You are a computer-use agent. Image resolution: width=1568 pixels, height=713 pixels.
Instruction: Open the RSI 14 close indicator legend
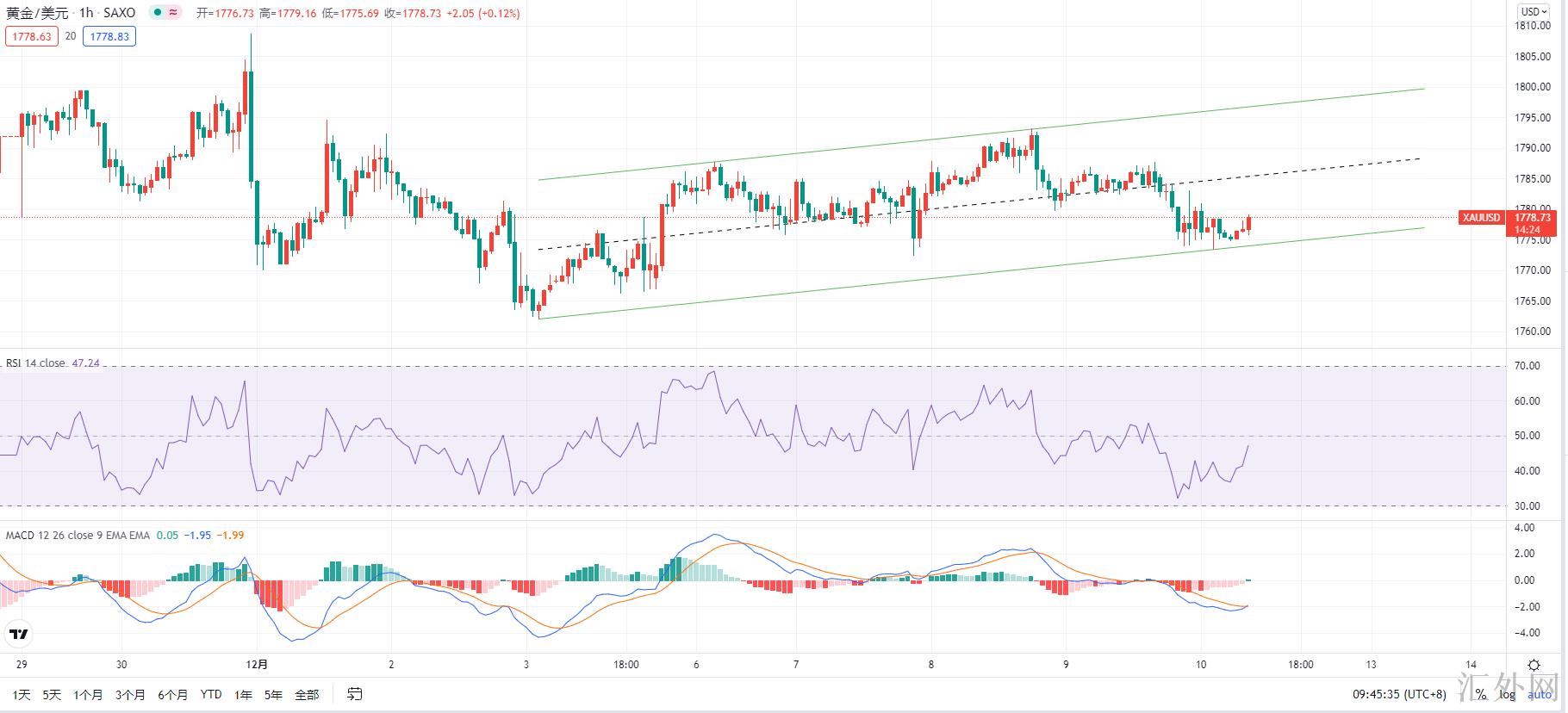[35, 363]
